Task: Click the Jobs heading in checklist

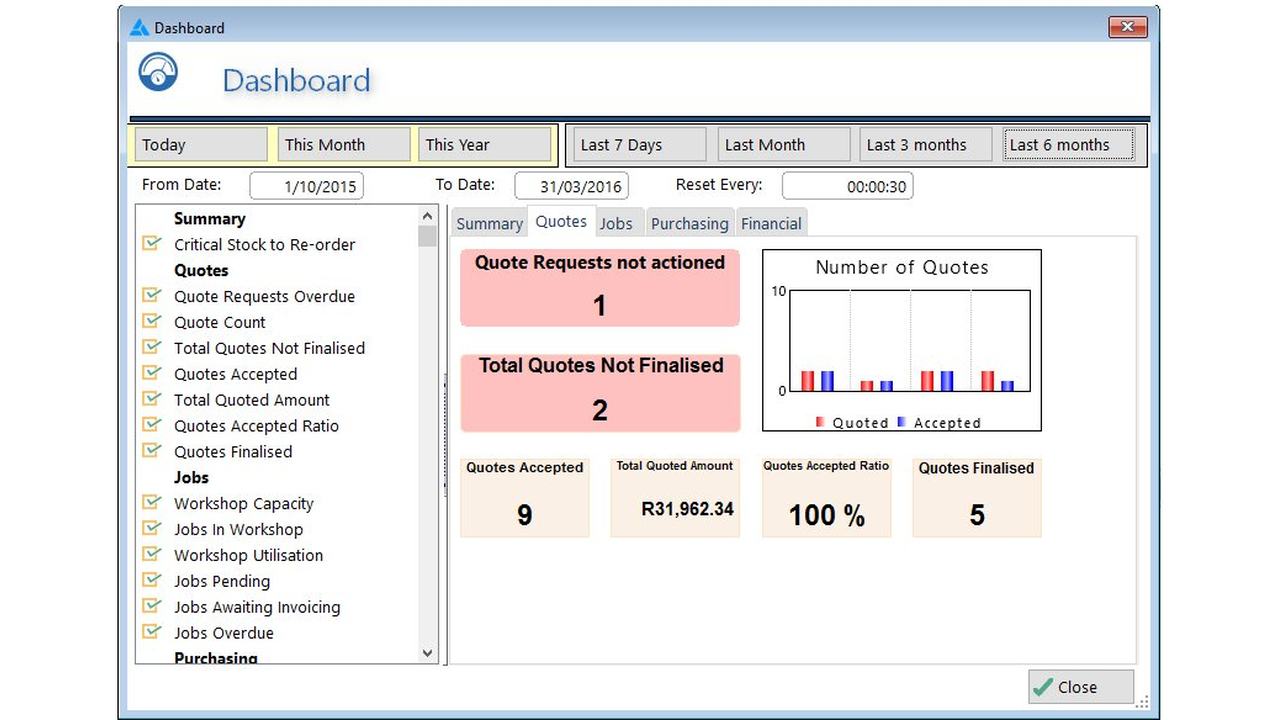Action: (x=191, y=477)
